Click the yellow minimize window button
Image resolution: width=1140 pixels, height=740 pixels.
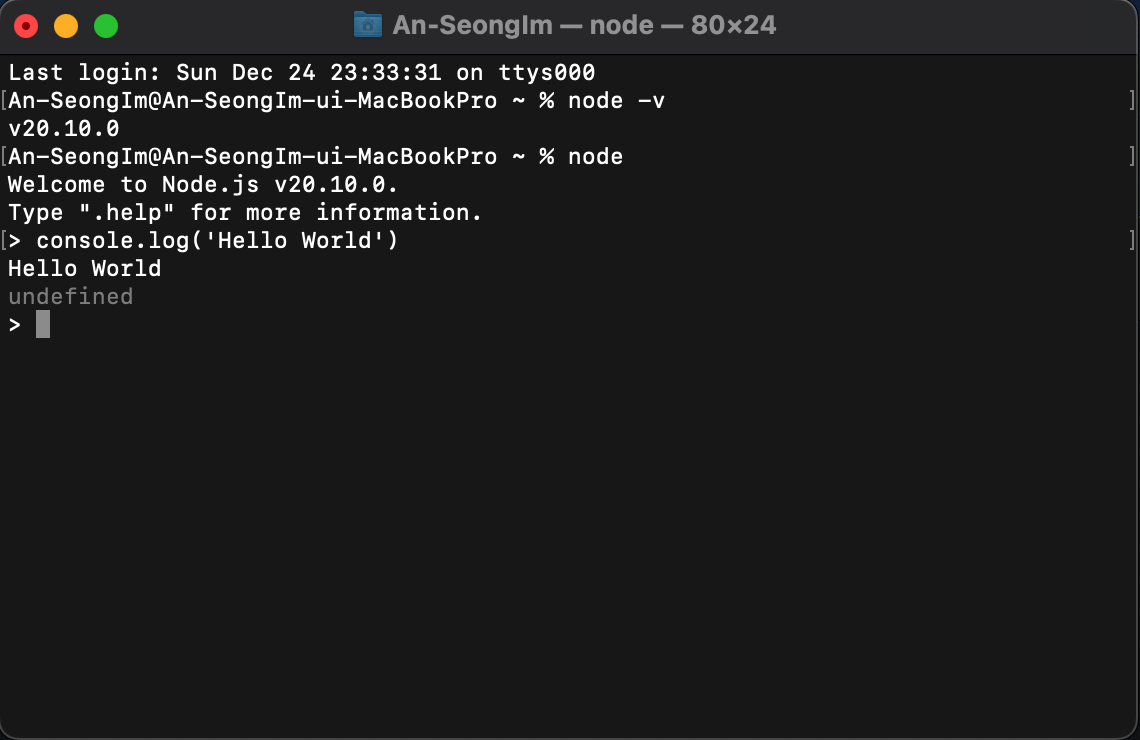(x=66, y=26)
